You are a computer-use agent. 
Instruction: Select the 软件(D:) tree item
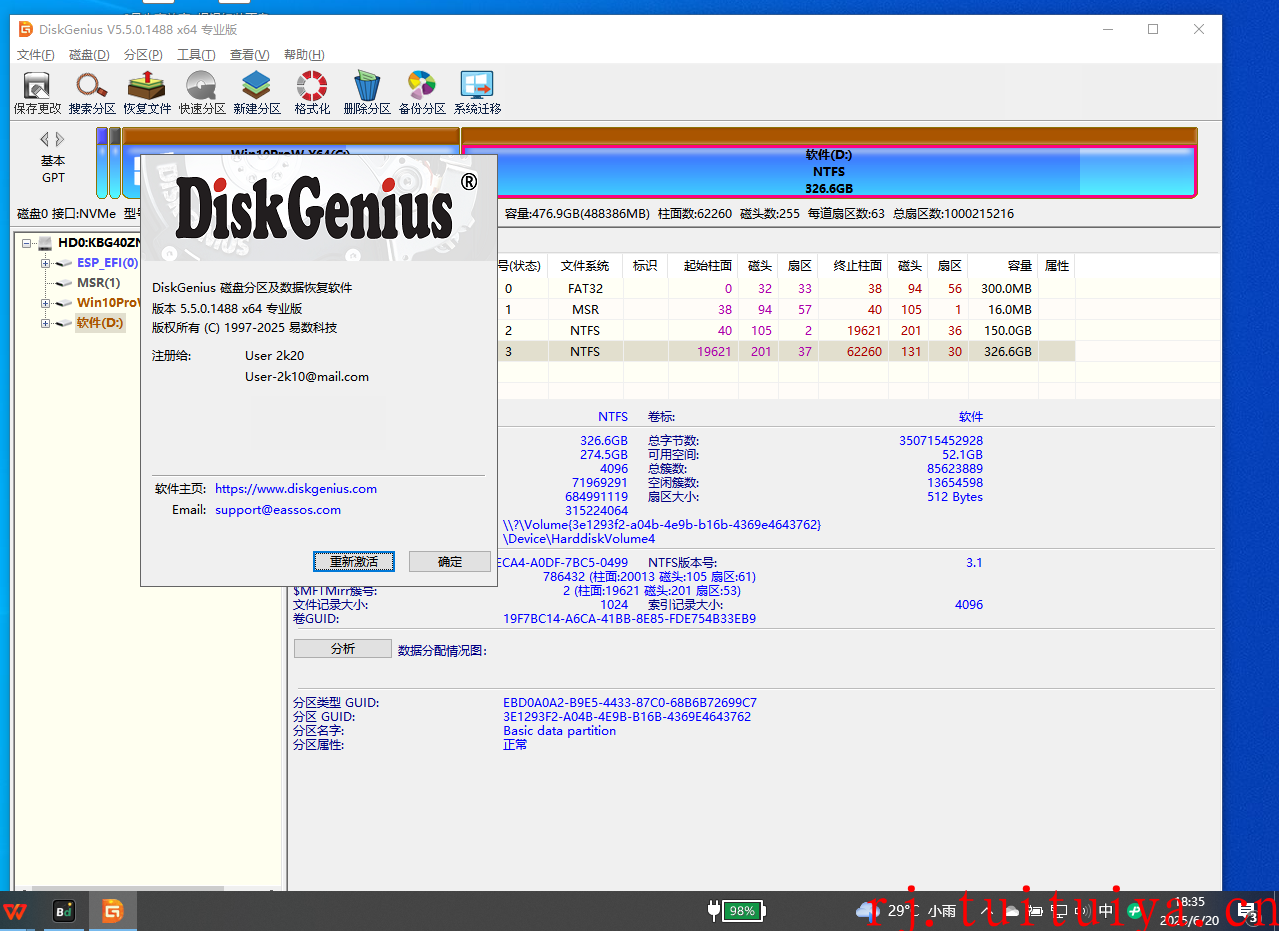[100, 323]
